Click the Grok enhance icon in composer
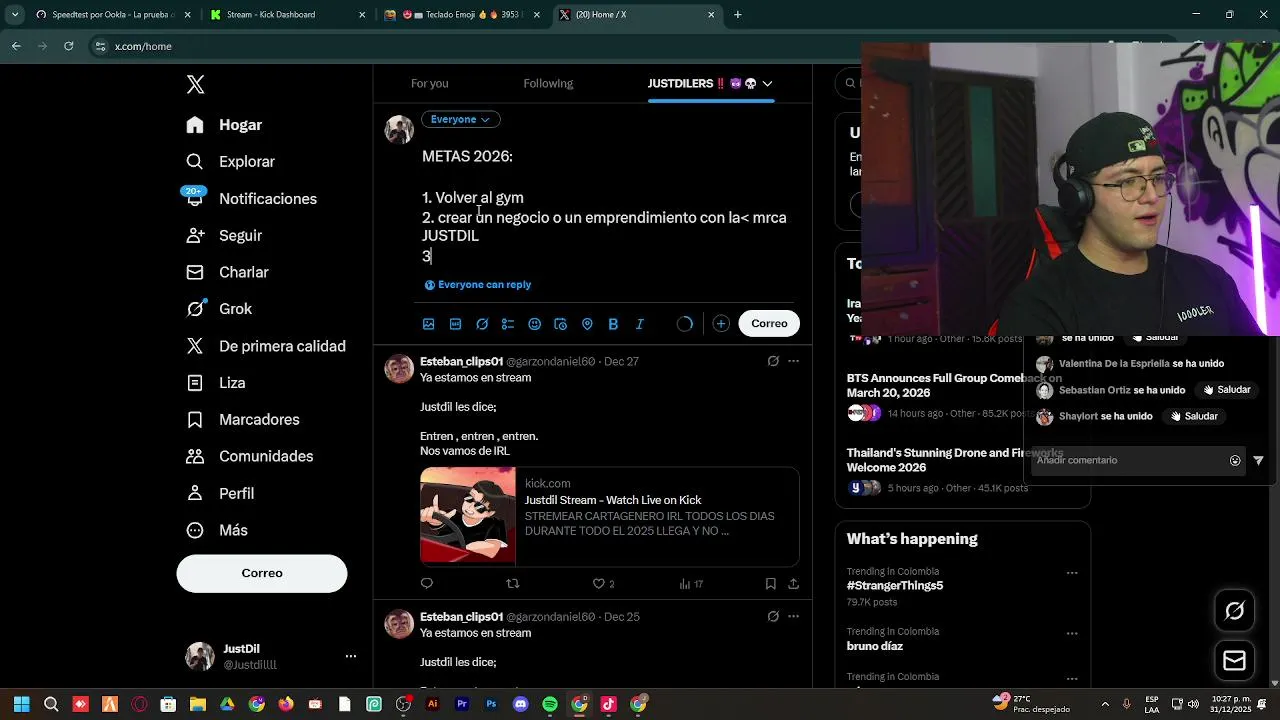Image resolution: width=1280 pixels, height=720 pixels. tap(482, 324)
